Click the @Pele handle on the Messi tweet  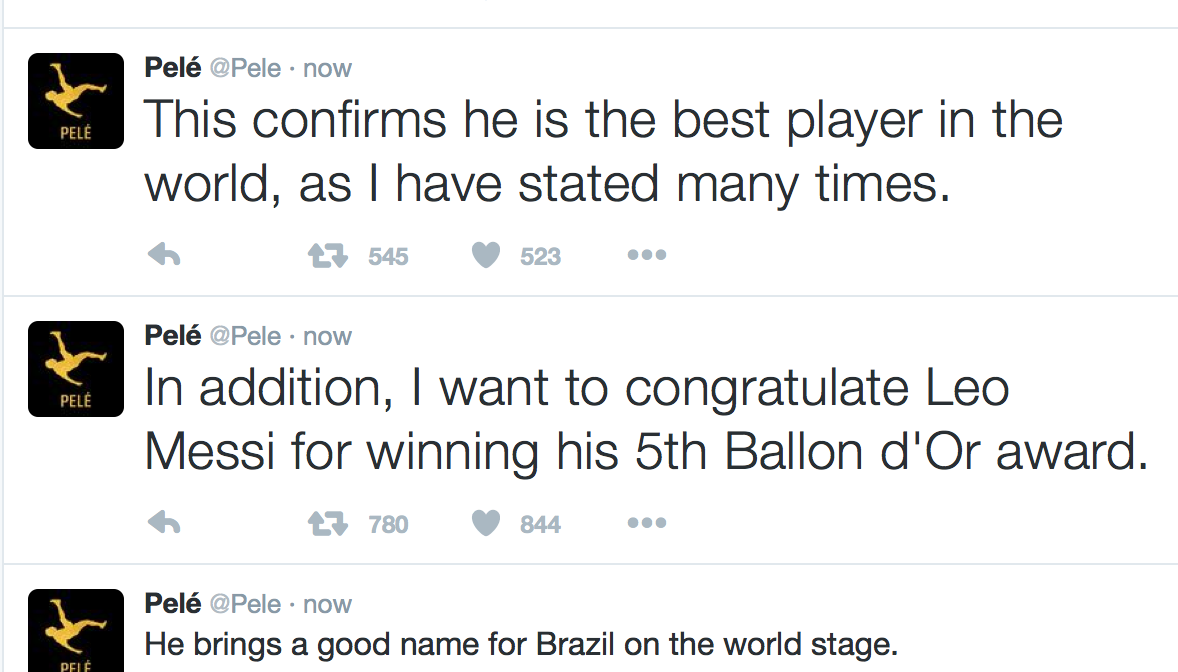tap(245, 336)
